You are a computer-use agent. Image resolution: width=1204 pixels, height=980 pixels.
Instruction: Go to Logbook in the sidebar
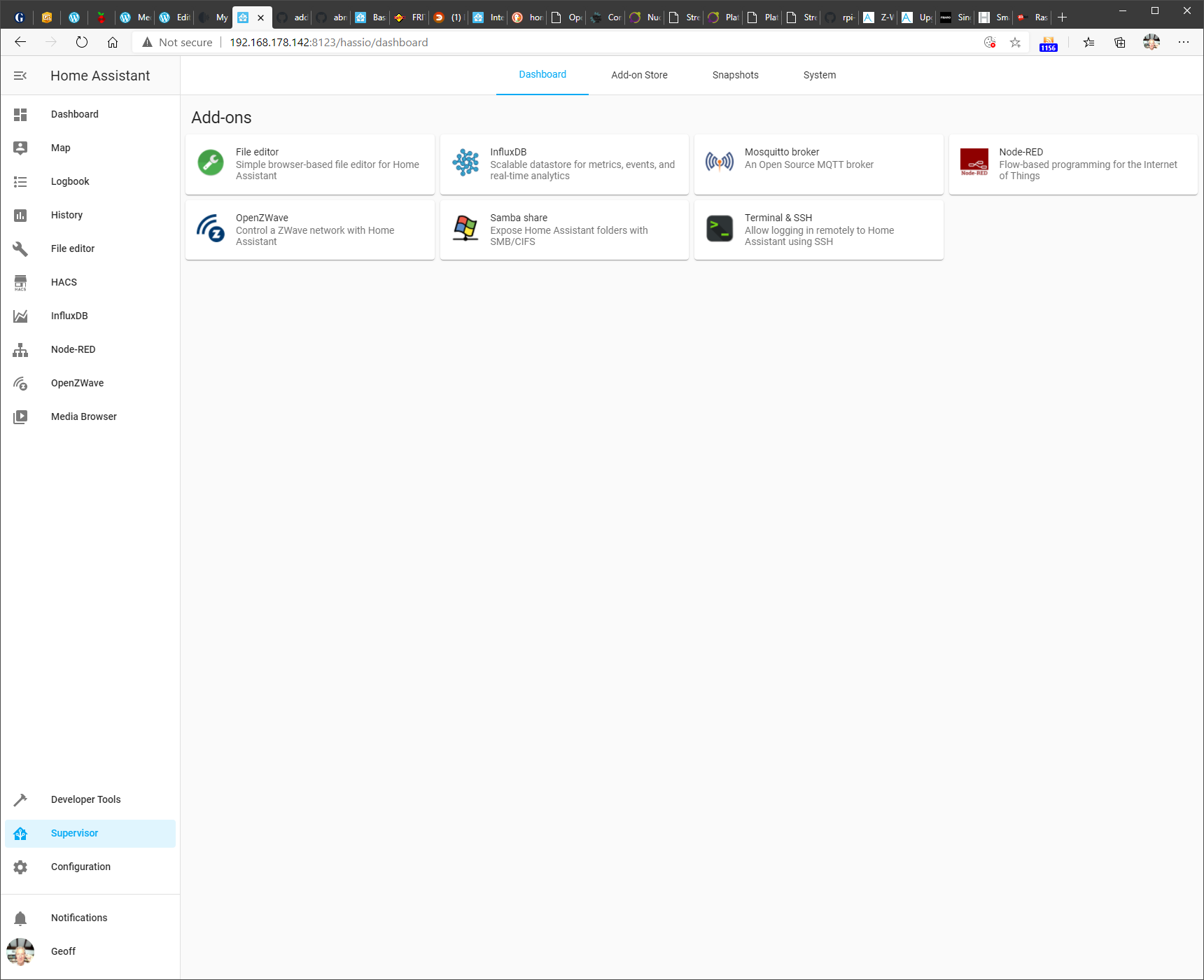(x=70, y=181)
